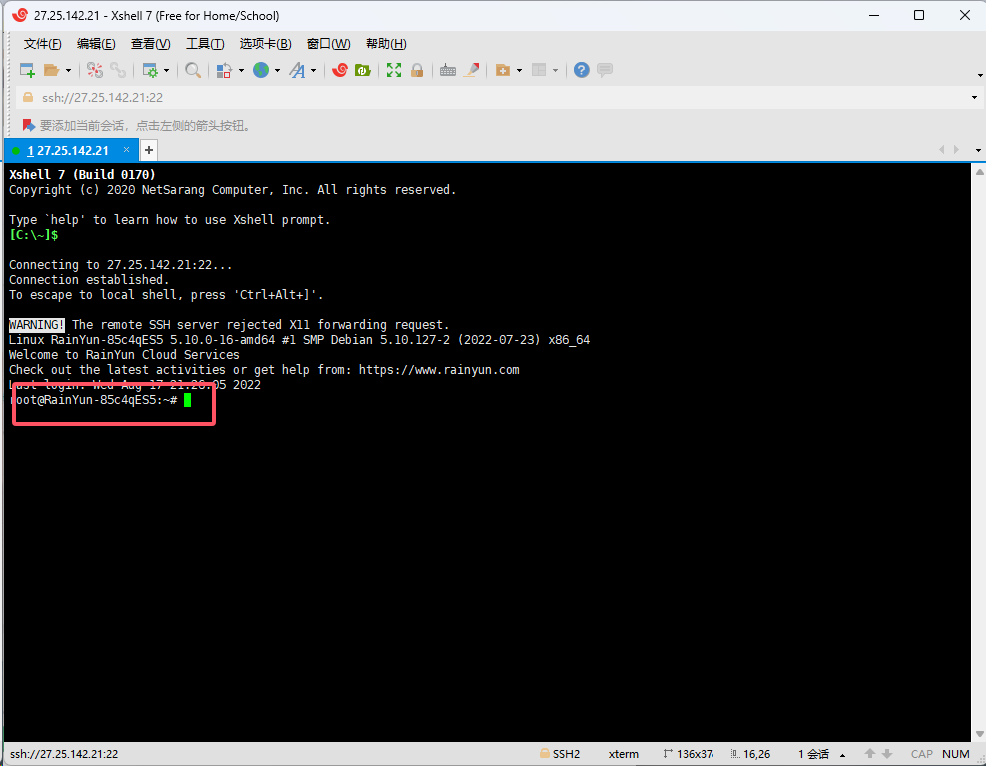
Task: Open the virtual keyboard icon
Action: click(x=448, y=70)
